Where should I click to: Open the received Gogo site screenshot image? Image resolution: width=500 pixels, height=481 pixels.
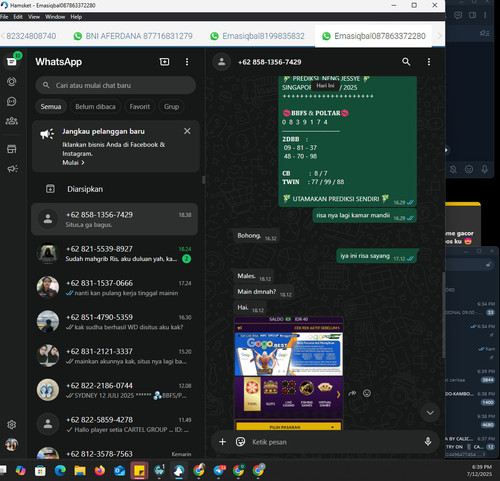point(289,373)
